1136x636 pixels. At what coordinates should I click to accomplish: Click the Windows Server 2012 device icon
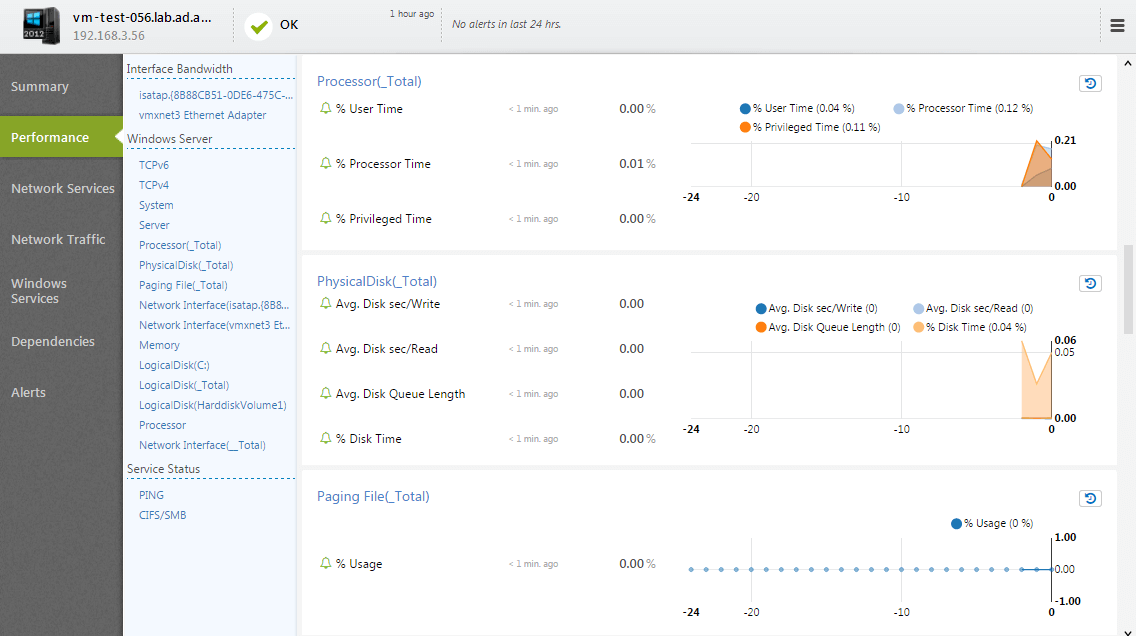[x=41, y=26]
